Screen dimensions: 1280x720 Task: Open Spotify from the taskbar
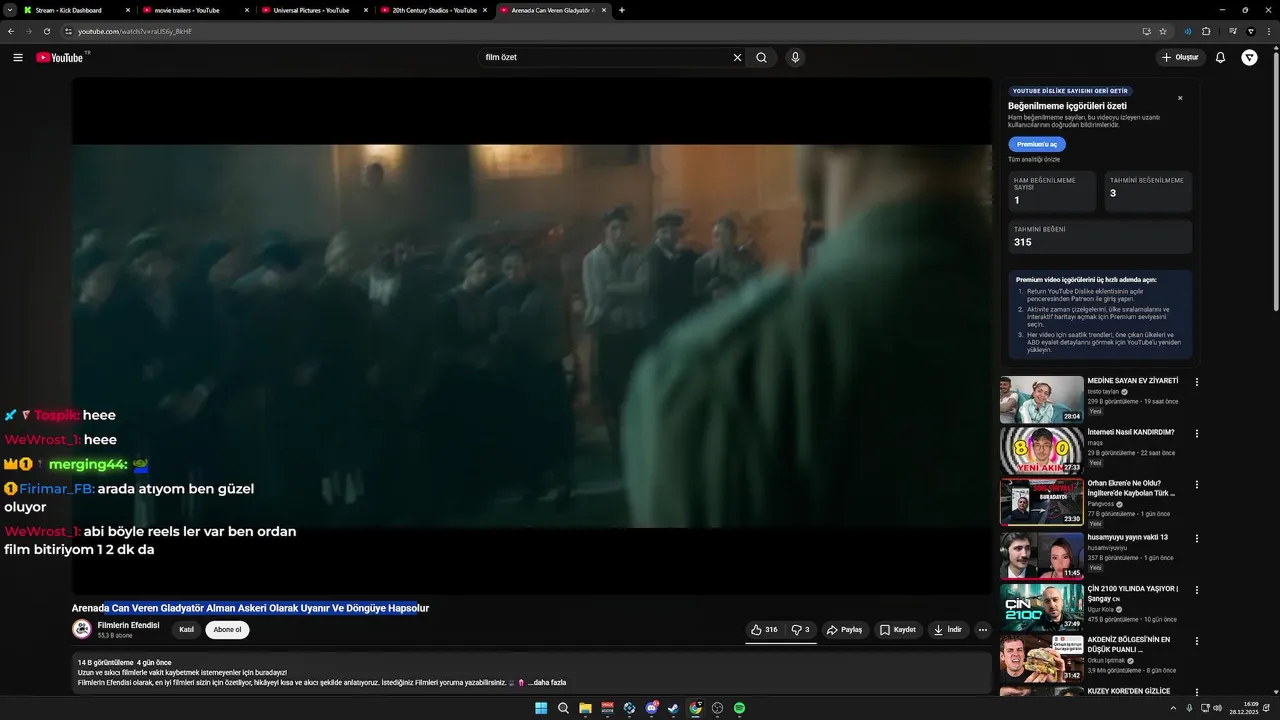[x=740, y=708]
